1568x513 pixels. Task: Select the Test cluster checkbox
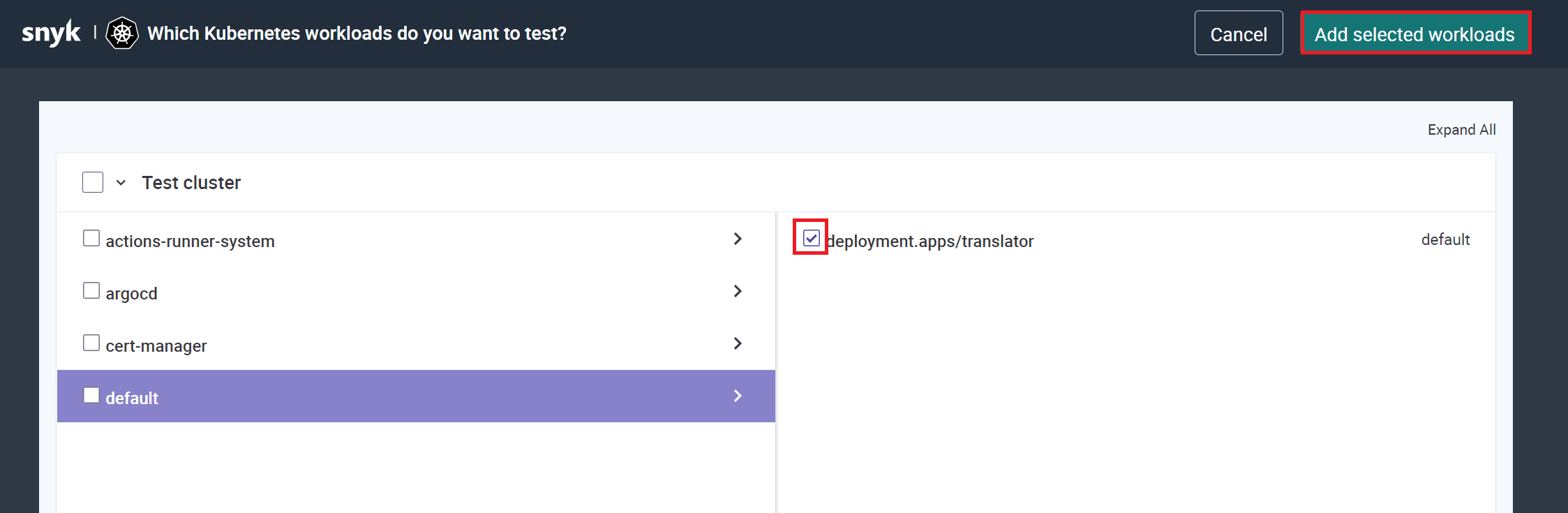(93, 182)
